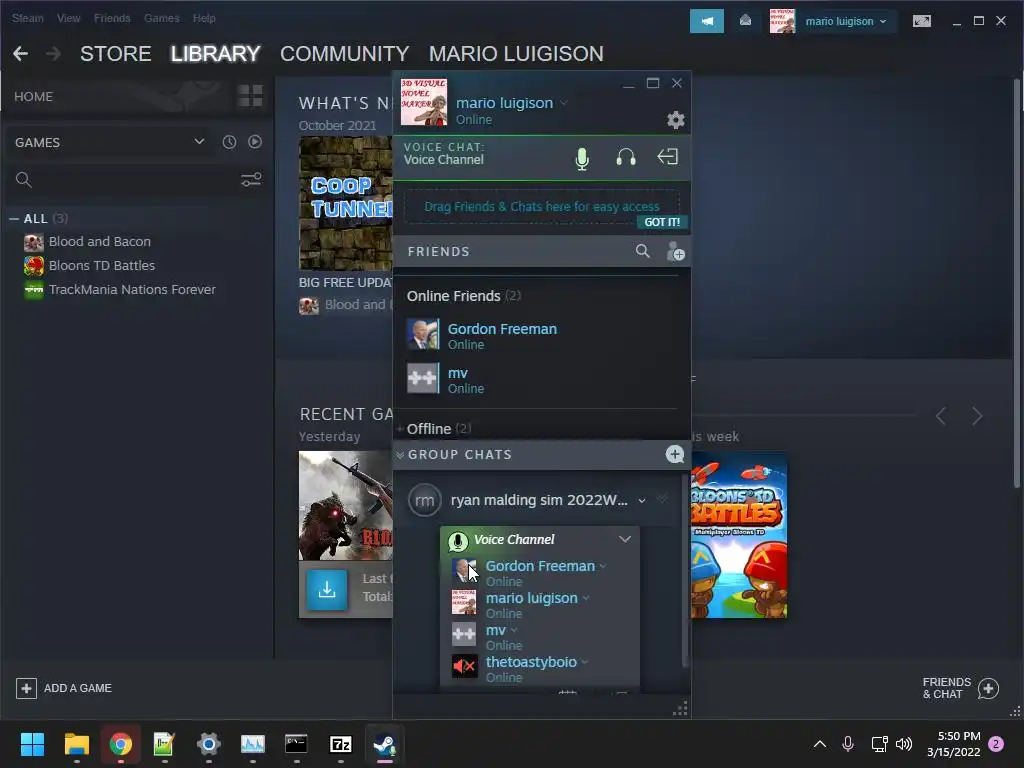Open the View menu

69,18
